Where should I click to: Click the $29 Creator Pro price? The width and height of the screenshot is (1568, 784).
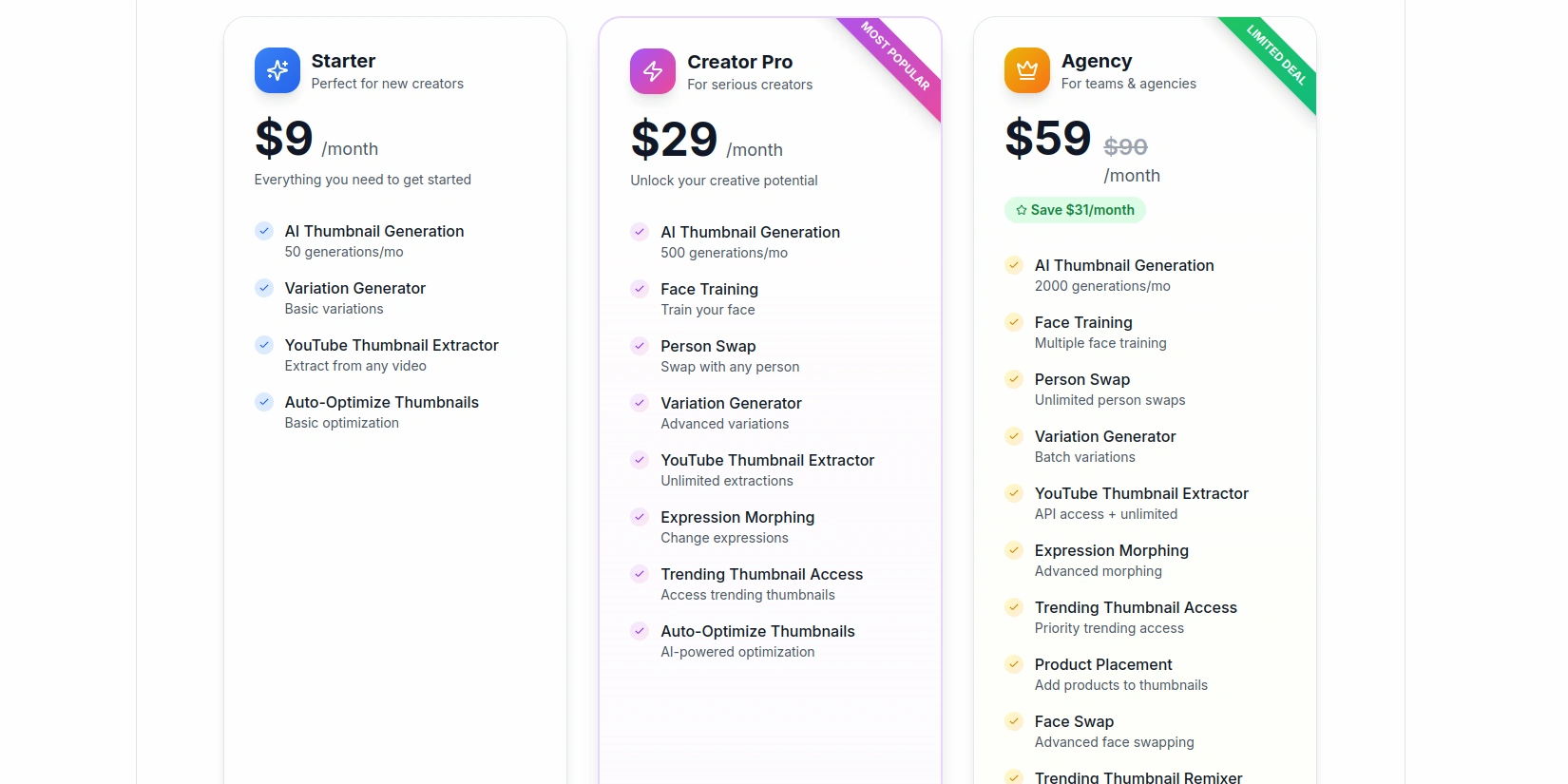tap(674, 140)
